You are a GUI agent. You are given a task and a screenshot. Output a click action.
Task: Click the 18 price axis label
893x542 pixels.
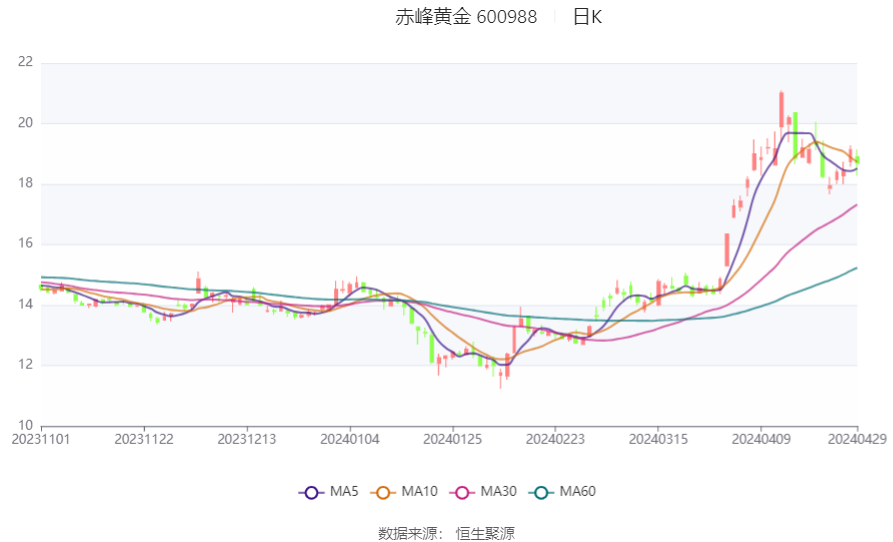(26, 183)
